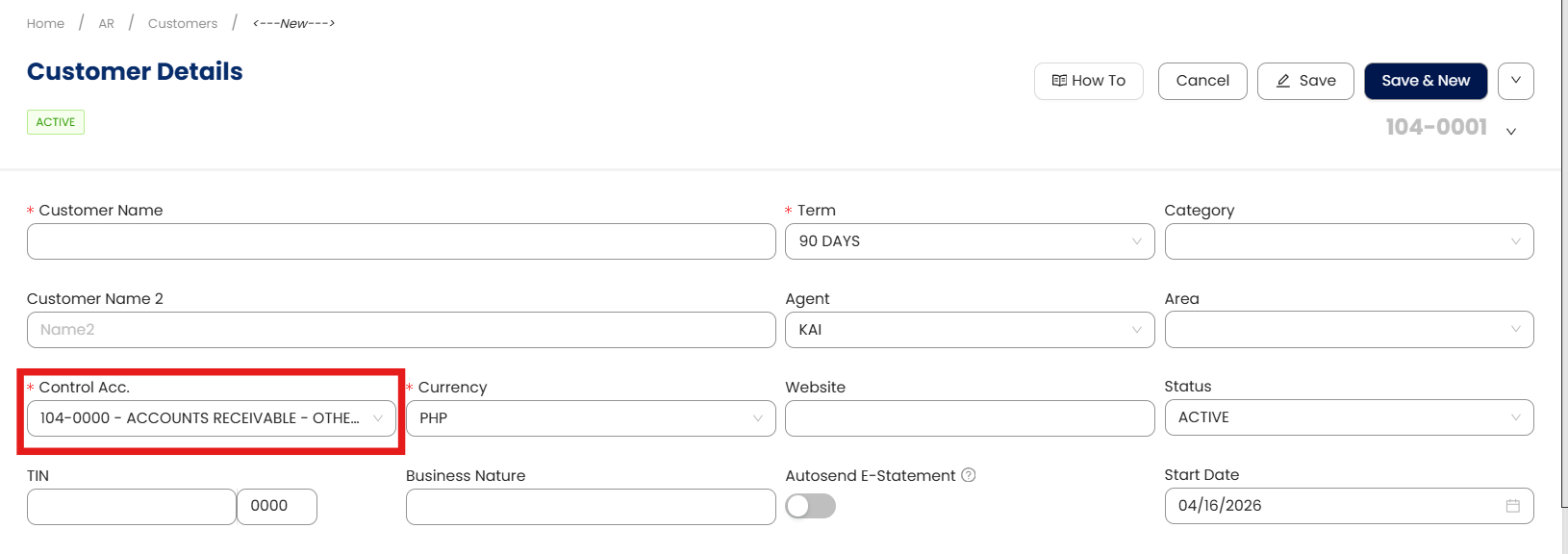Click the AR breadcrumb link
This screenshot has width=1568, height=554.
tap(106, 23)
